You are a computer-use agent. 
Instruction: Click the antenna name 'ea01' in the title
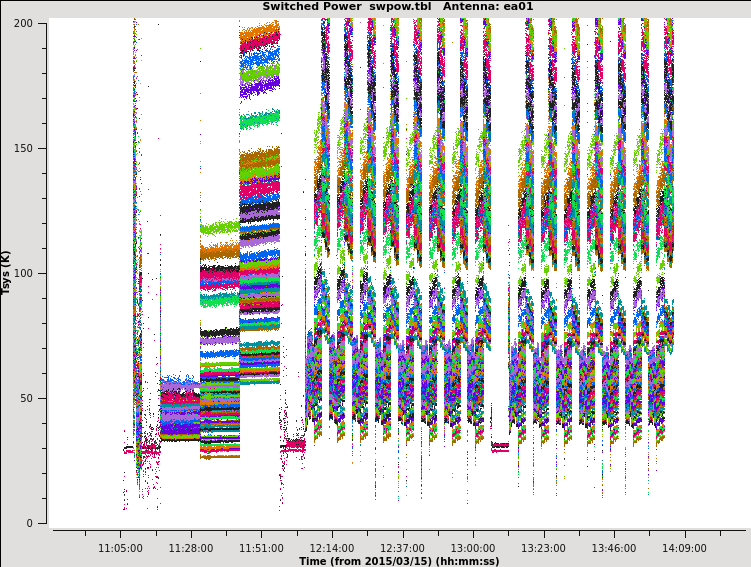point(516,7)
